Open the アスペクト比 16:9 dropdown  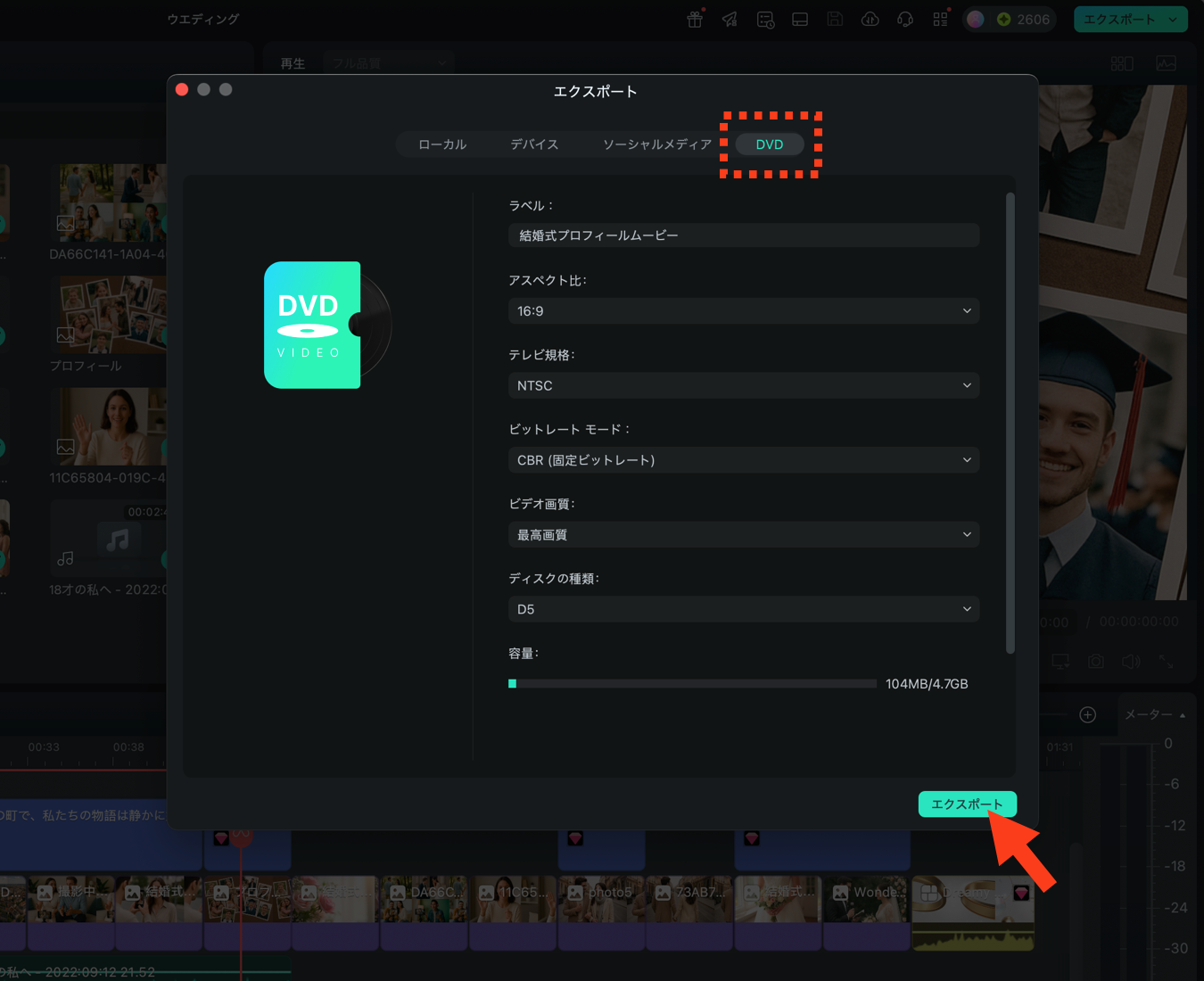tap(744, 311)
